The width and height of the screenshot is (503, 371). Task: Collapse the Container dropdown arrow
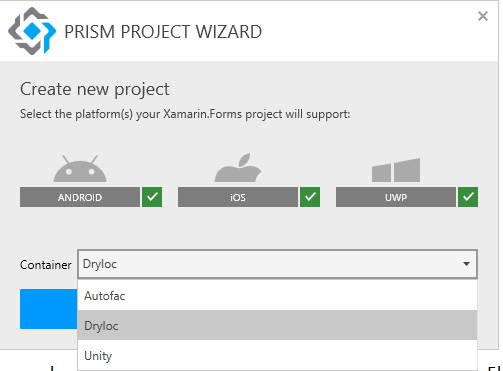click(466, 264)
